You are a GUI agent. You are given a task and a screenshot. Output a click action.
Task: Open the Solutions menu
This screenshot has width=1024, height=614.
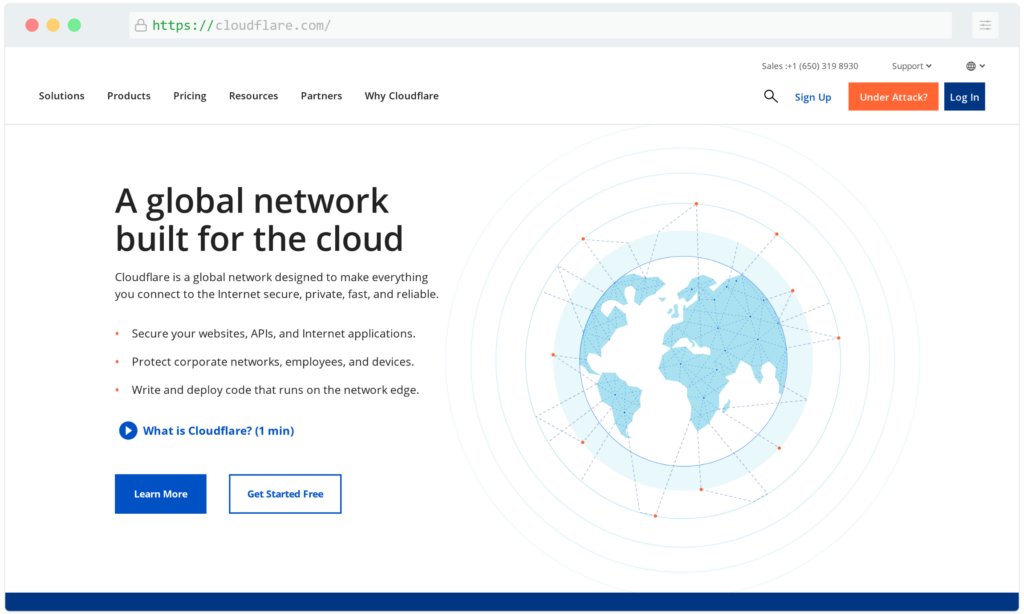(61, 96)
